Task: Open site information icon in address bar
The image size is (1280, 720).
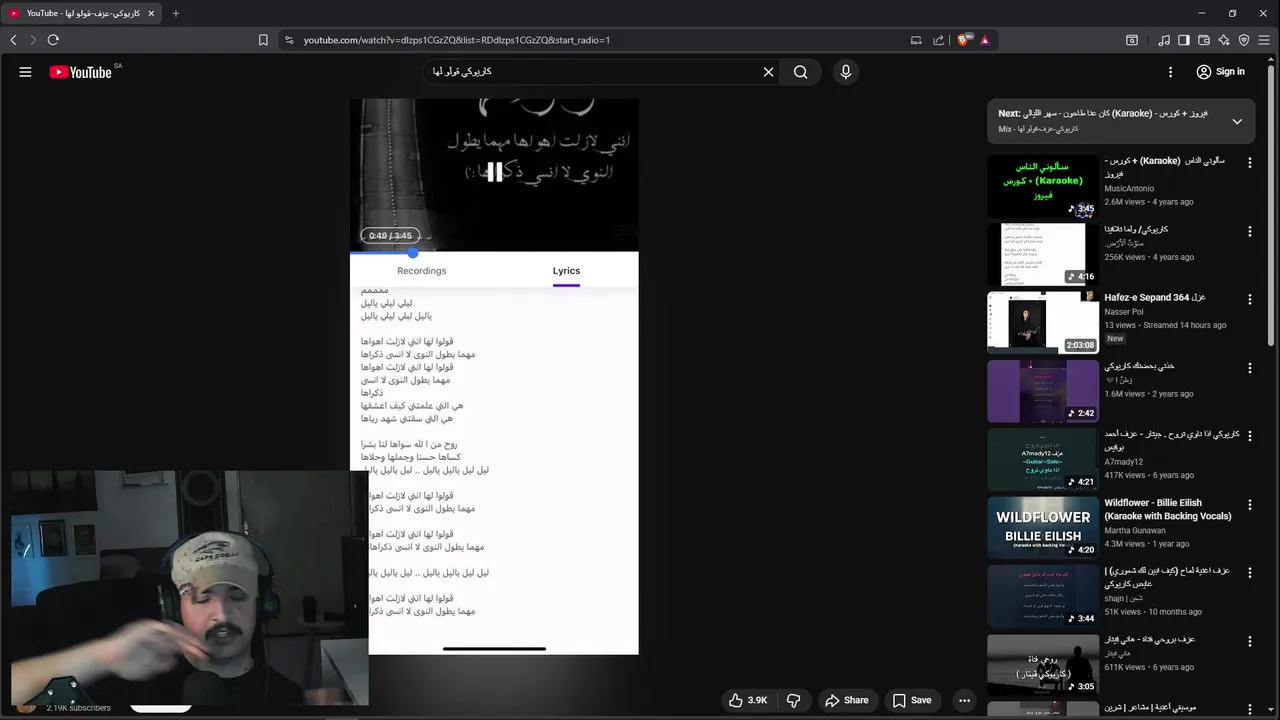Action: (x=289, y=40)
